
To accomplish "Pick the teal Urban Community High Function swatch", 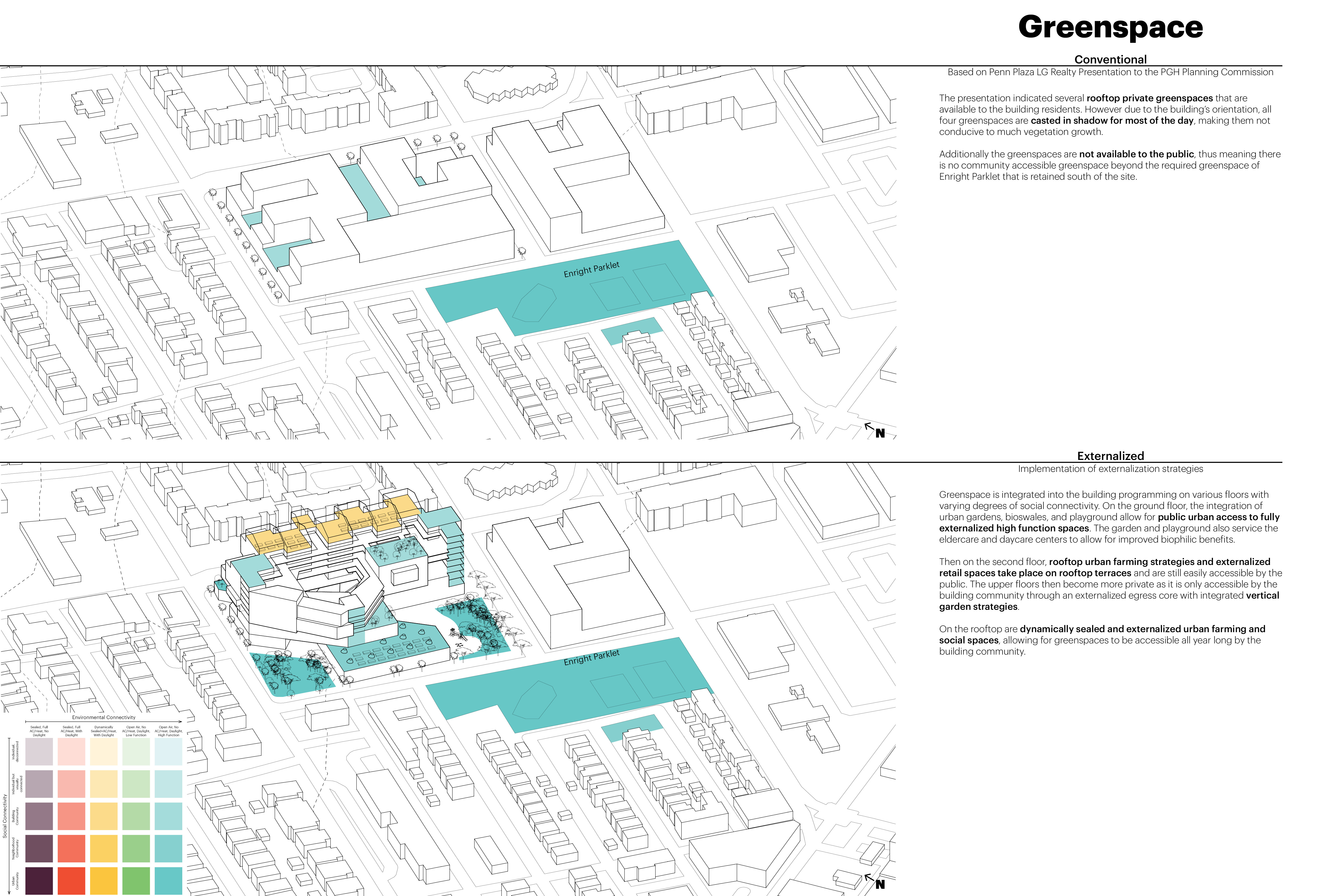I will tap(169, 881).
